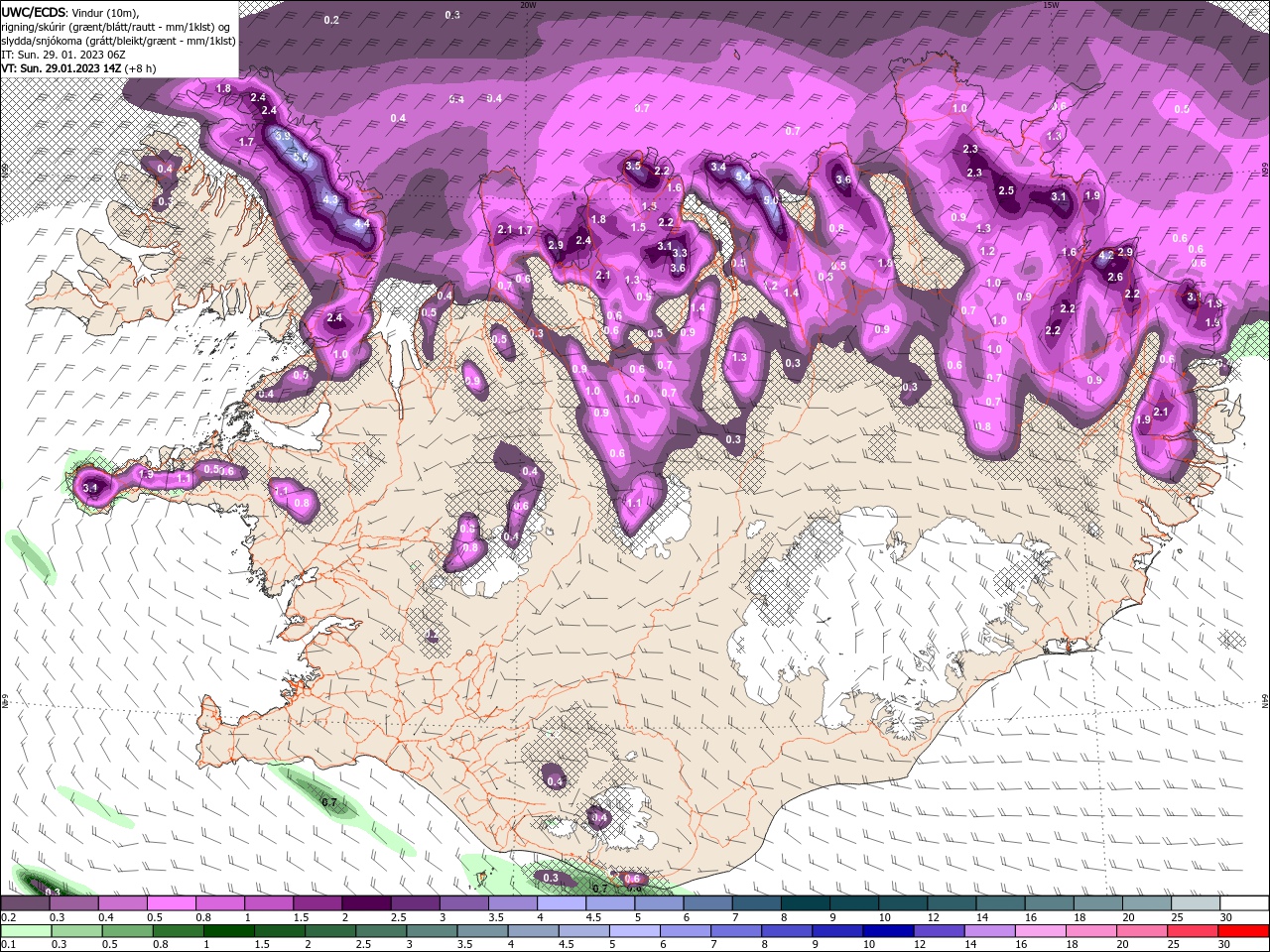Click the pink lower swatch between 18 and 20

[1091, 931]
